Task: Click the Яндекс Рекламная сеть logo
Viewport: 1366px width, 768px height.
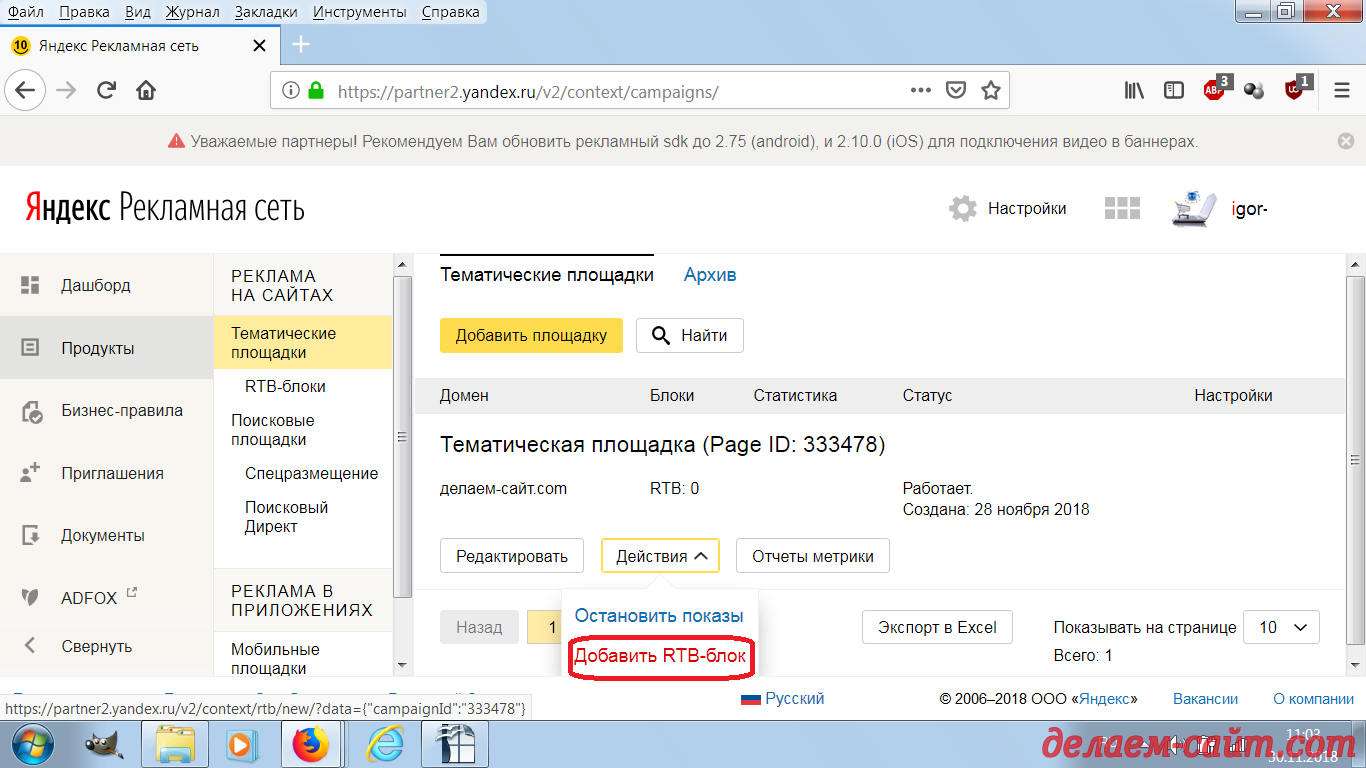Action: (165, 208)
